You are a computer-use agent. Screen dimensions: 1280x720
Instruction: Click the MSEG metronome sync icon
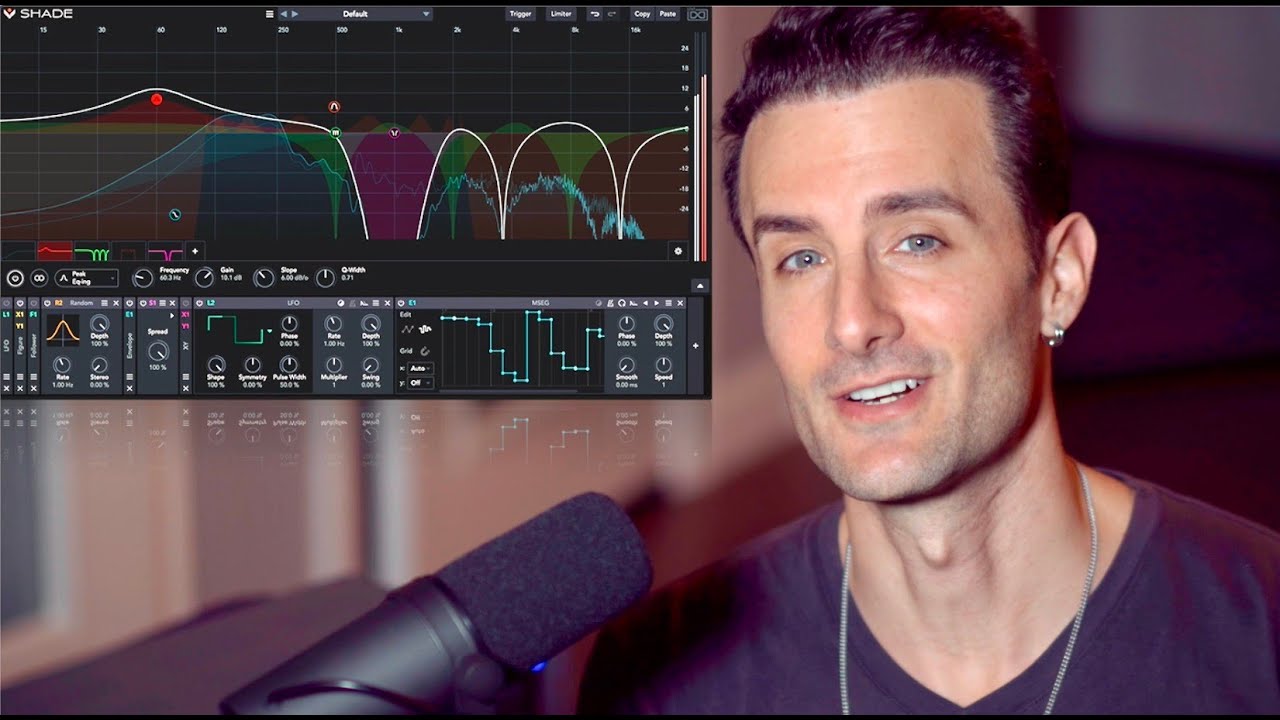[610, 303]
